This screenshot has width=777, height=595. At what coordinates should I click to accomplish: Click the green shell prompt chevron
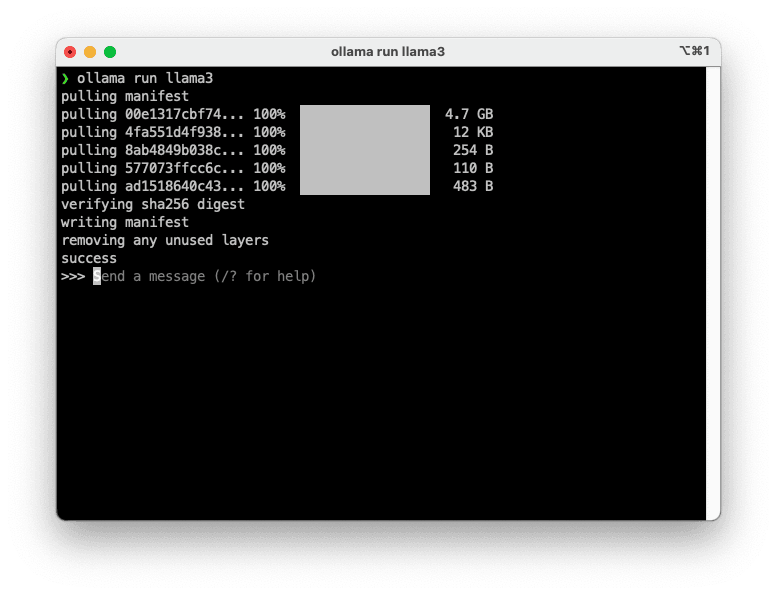click(x=65, y=78)
